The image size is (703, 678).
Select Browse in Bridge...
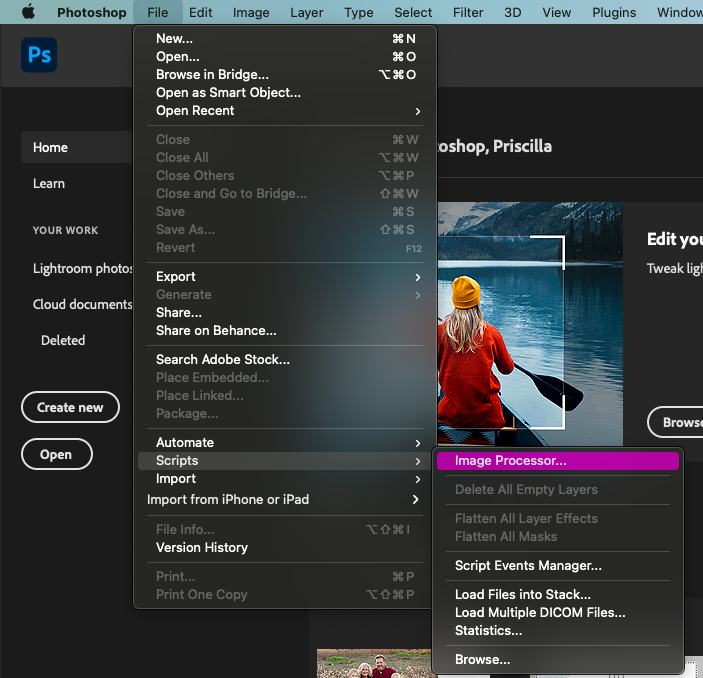tap(285, 74)
